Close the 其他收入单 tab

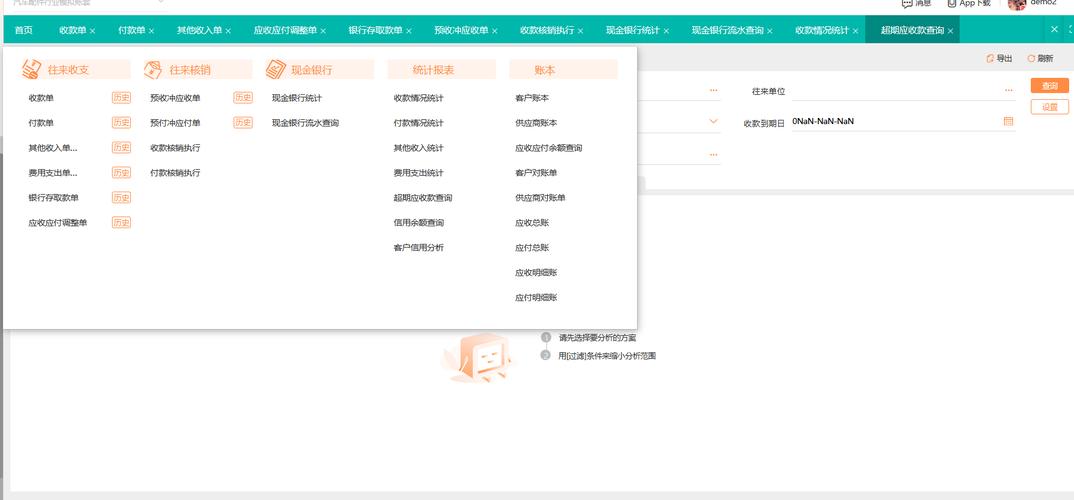(x=228, y=31)
